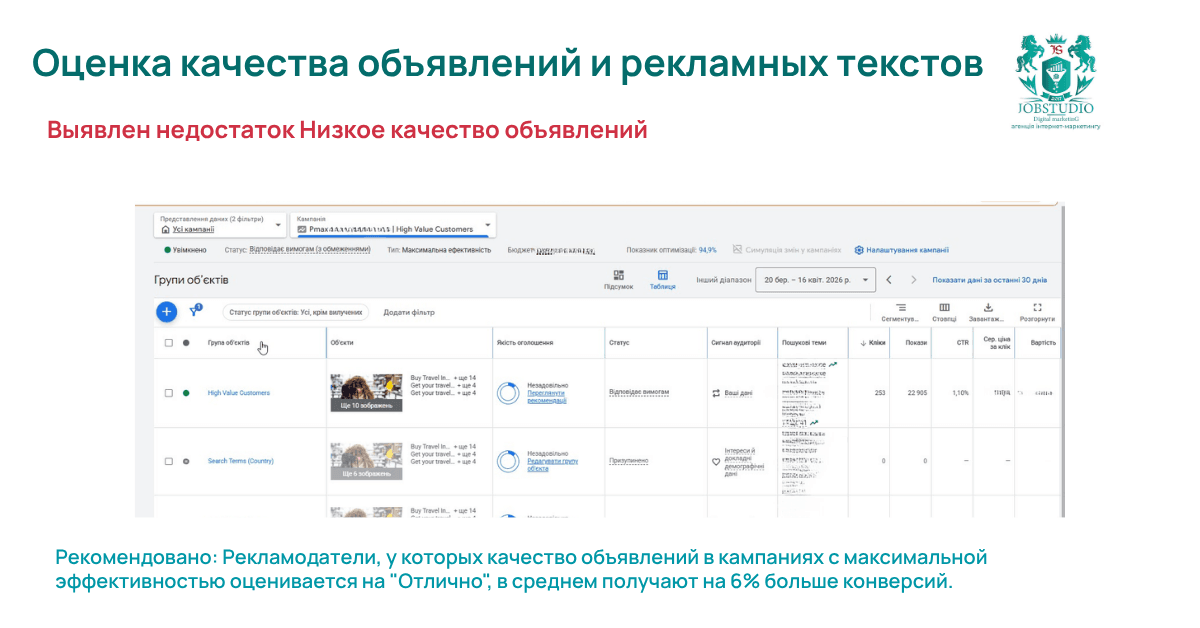Click the Об'єкти column header
Viewport: 1200px width, 628px height.
click(341, 342)
